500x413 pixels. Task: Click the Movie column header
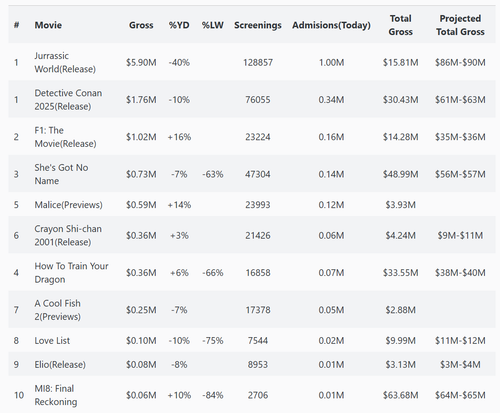point(48,25)
